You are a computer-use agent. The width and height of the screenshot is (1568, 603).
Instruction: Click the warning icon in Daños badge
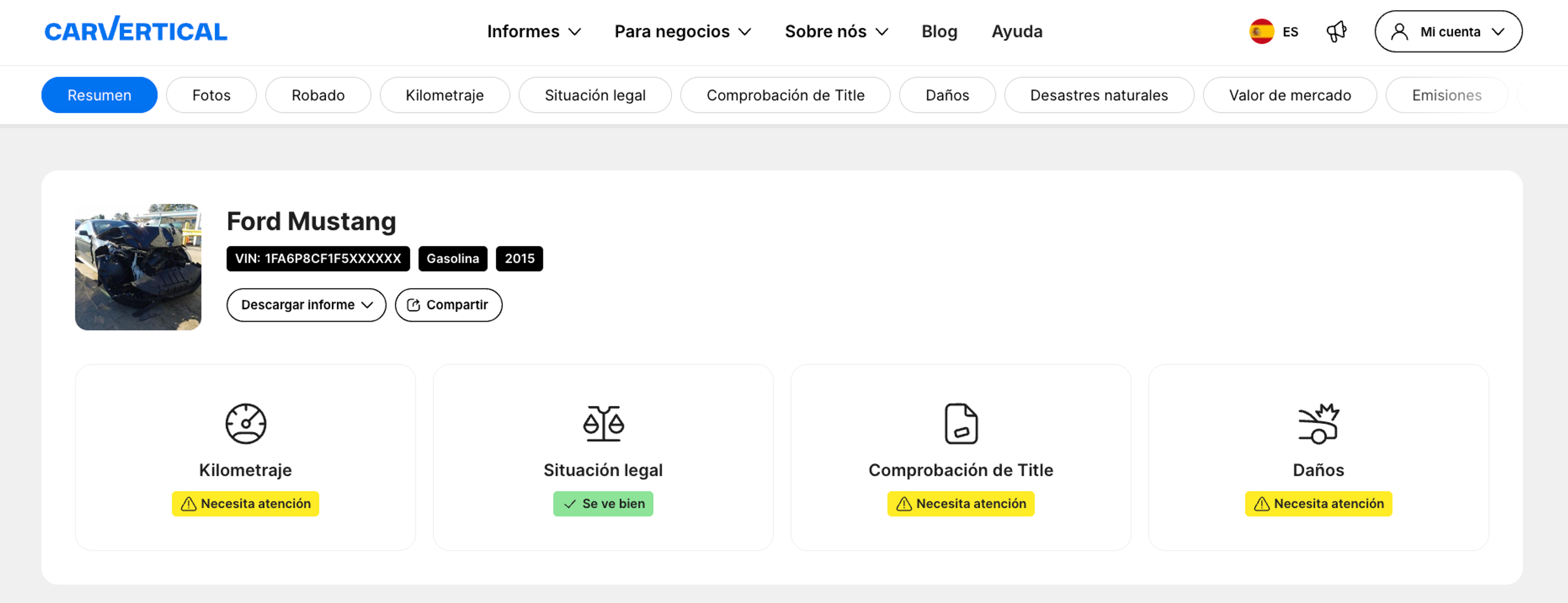pyautogui.click(x=1262, y=504)
